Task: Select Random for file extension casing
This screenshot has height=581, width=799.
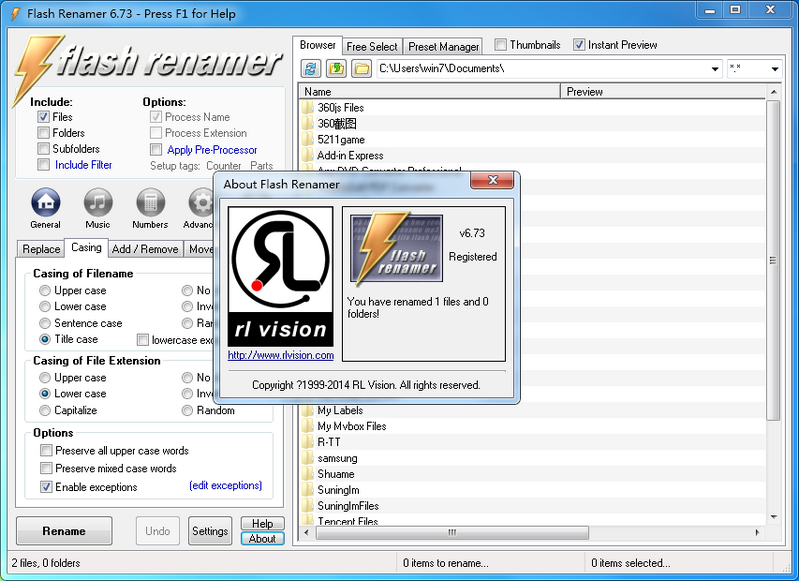Action: [x=187, y=410]
